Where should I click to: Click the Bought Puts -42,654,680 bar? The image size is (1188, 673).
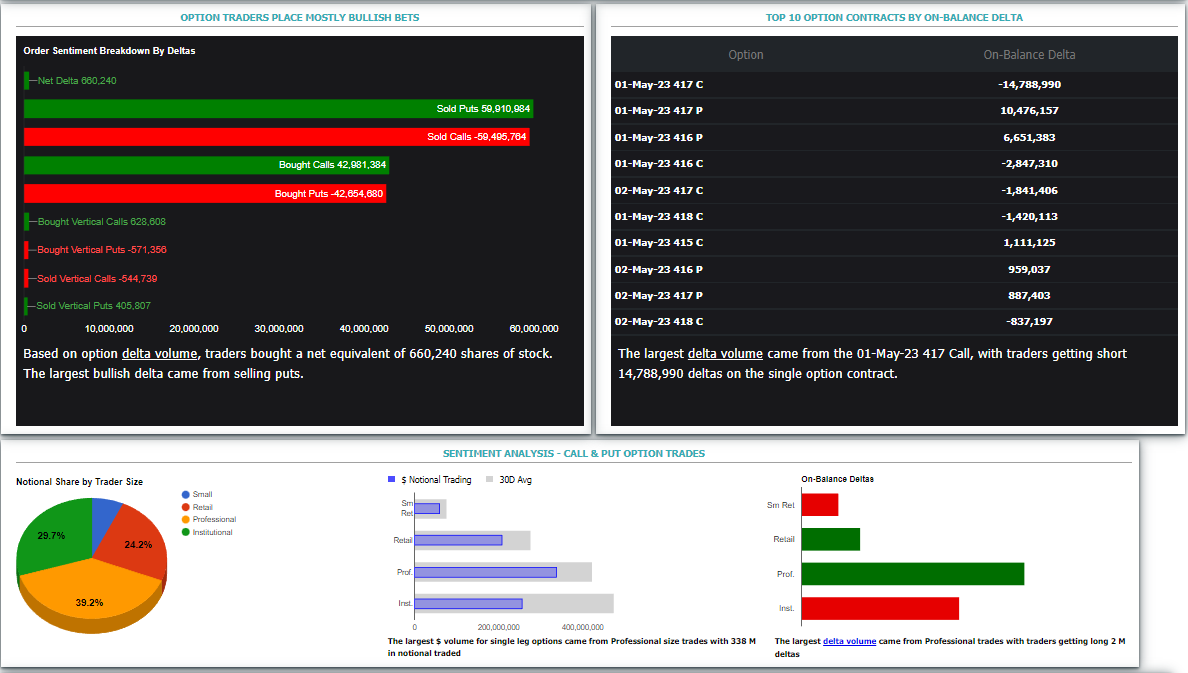click(205, 193)
